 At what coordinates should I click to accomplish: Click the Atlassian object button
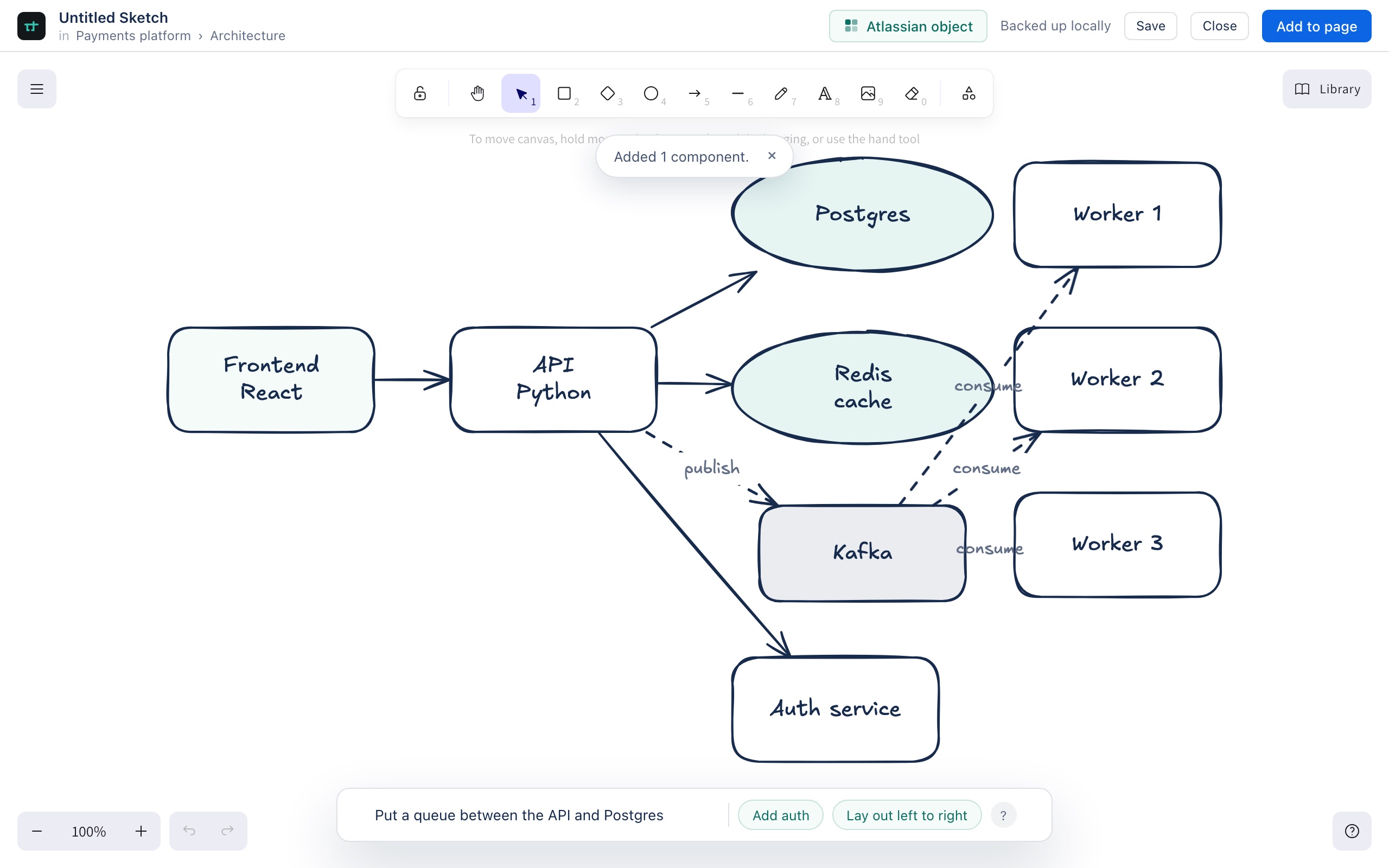point(908,26)
